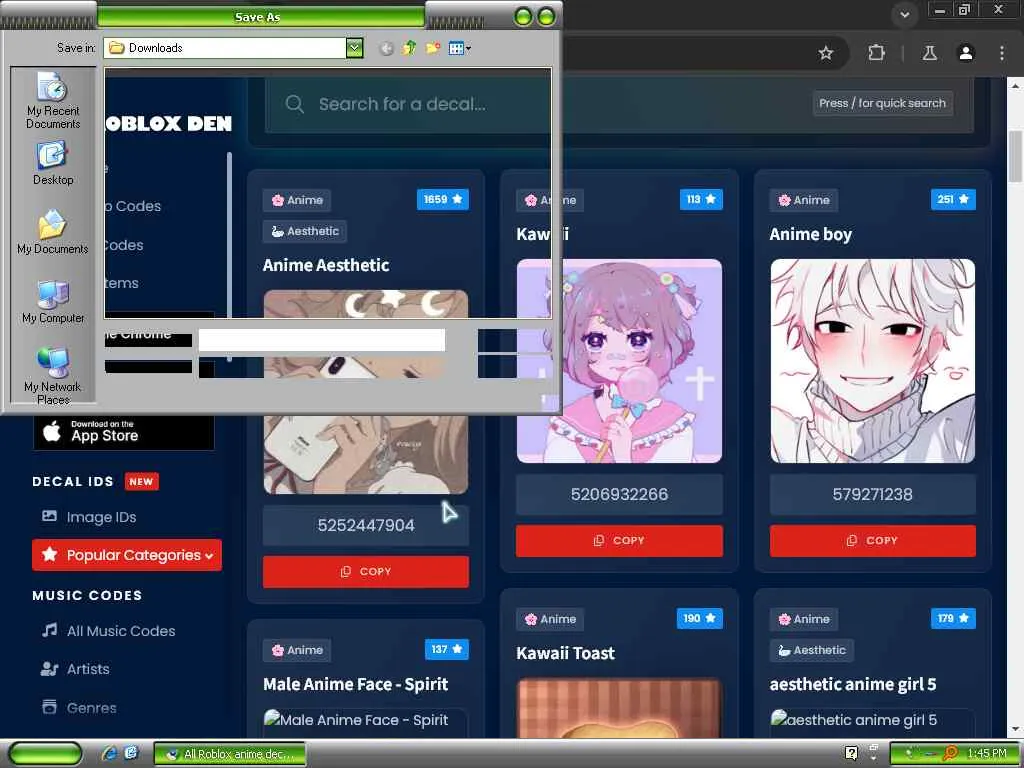
Task: Select Anime tag on Male Anime Face card
Action: coord(296,650)
